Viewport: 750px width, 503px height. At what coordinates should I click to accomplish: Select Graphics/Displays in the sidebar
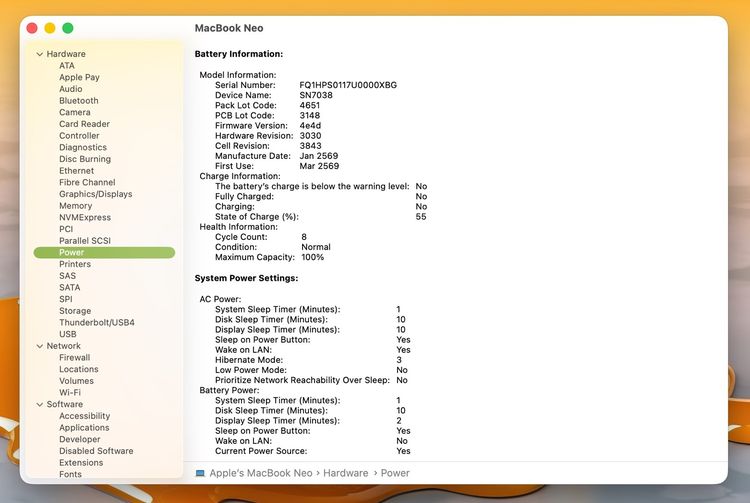(x=96, y=194)
